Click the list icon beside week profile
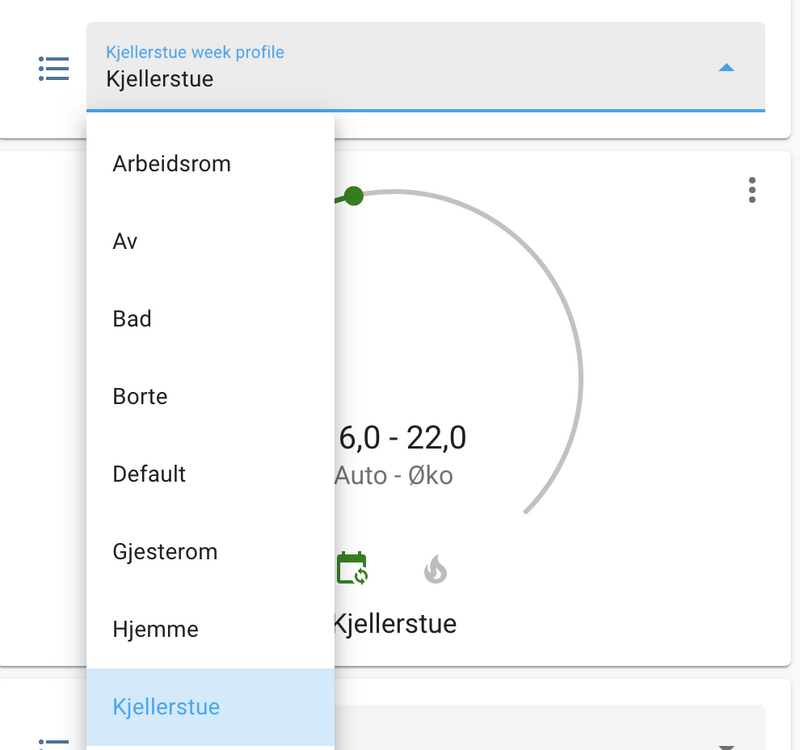 tap(54, 68)
